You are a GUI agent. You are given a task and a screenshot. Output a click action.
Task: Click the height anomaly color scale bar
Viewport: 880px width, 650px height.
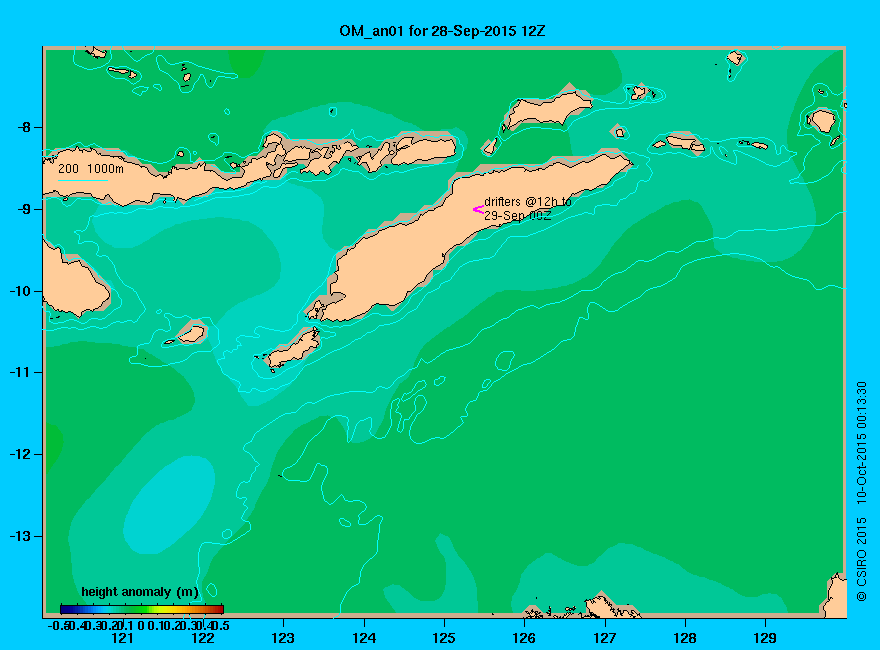(142, 609)
